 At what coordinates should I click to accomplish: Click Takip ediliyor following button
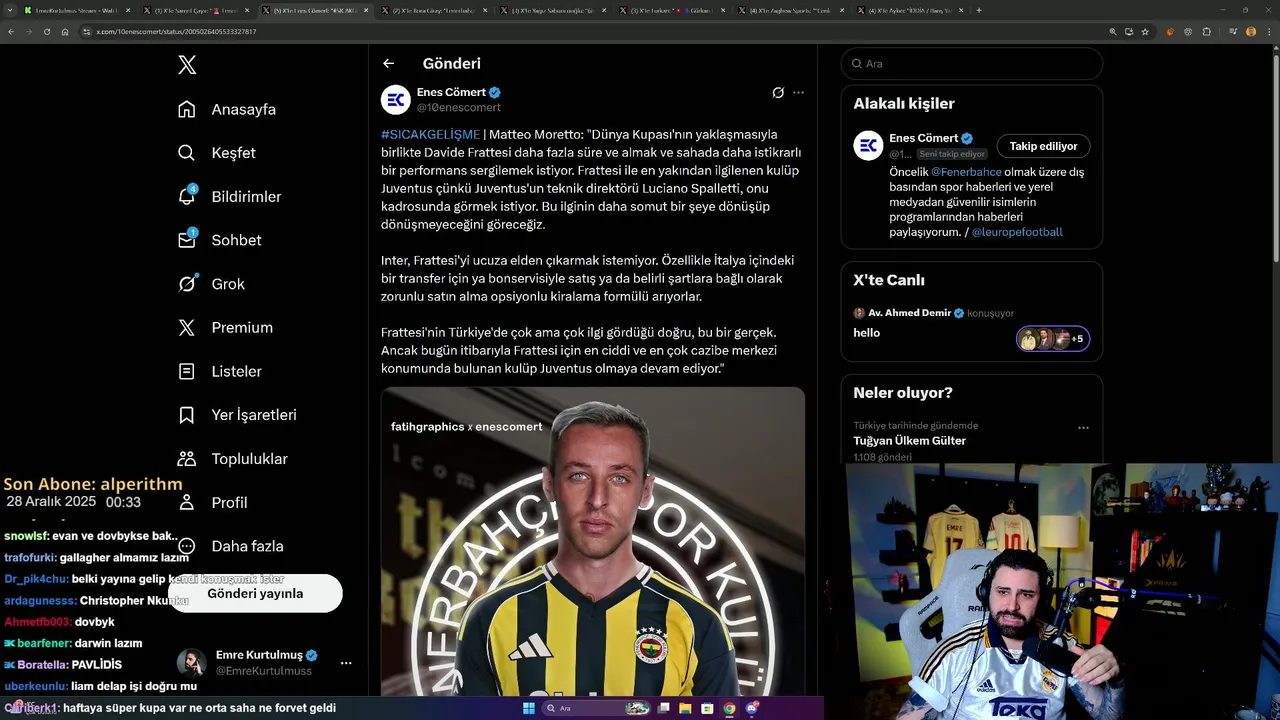coord(1043,146)
